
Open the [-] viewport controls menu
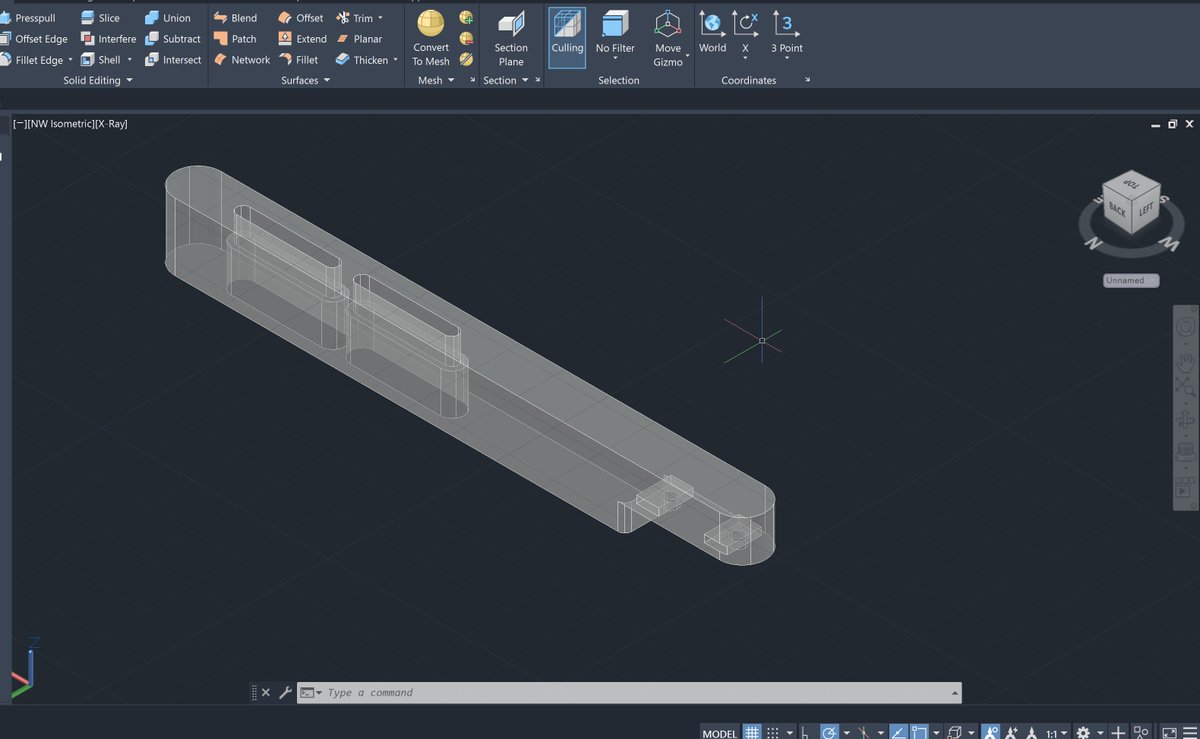tap(19, 124)
